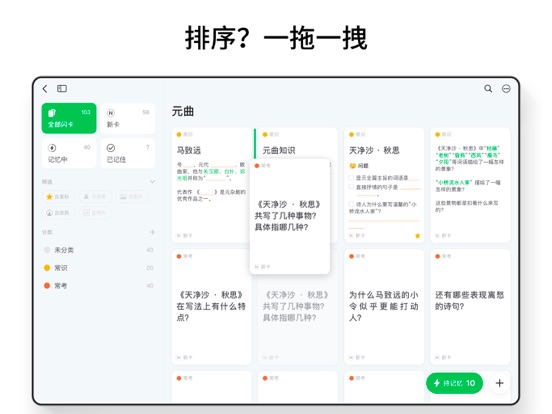Click the floating dragged card 共写了几种事物

(290, 216)
